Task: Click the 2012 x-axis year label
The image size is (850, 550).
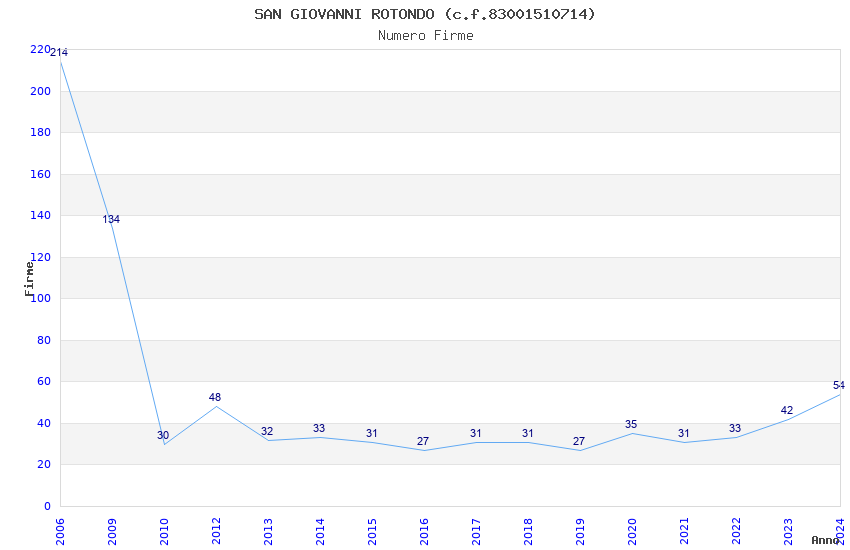Action: 216,532
